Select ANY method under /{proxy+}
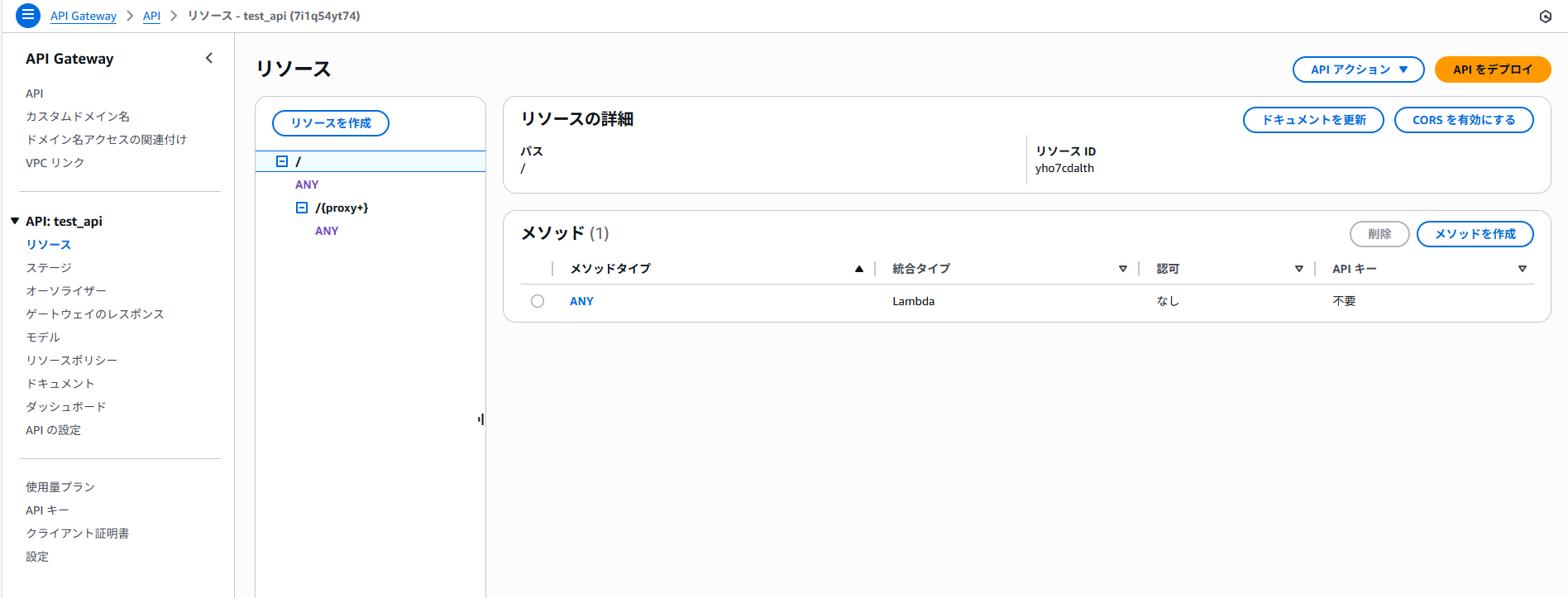This screenshot has height=598, width=1568. coord(327,231)
